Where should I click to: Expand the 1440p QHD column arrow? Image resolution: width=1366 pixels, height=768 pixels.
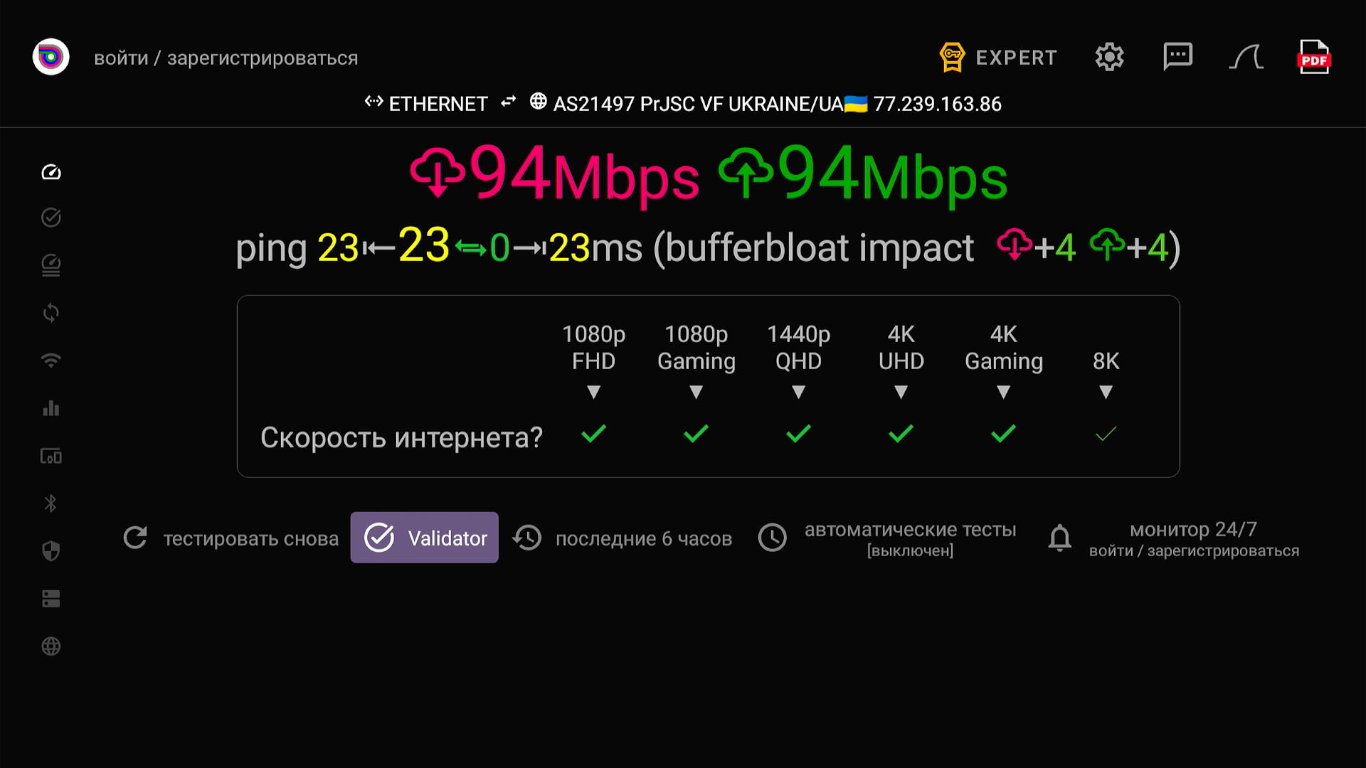pyautogui.click(x=798, y=393)
